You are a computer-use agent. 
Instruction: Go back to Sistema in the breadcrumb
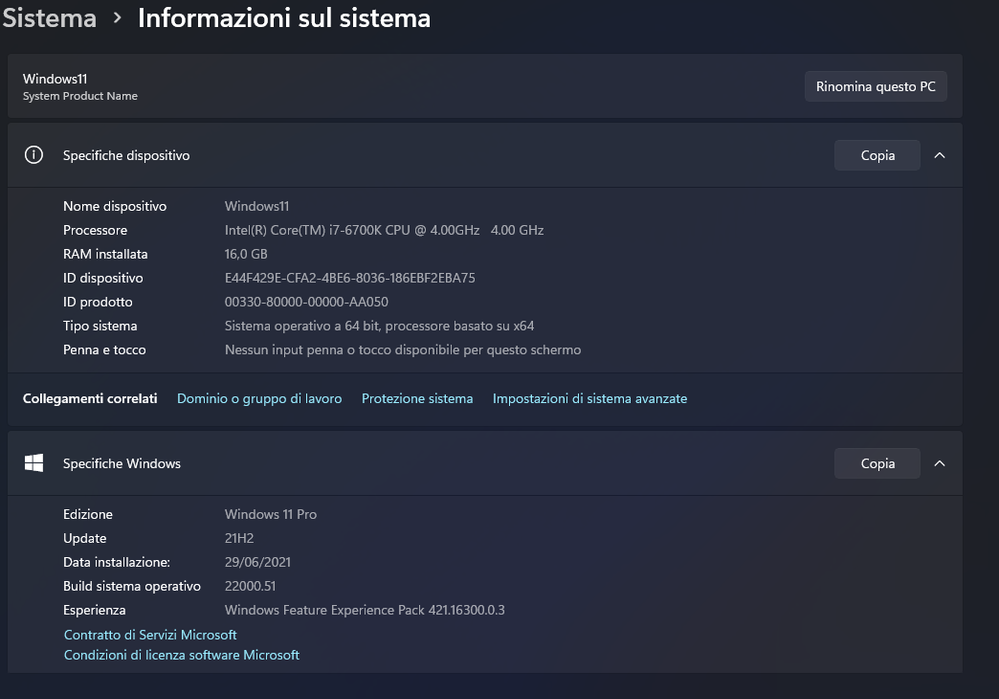click(50, 18)
